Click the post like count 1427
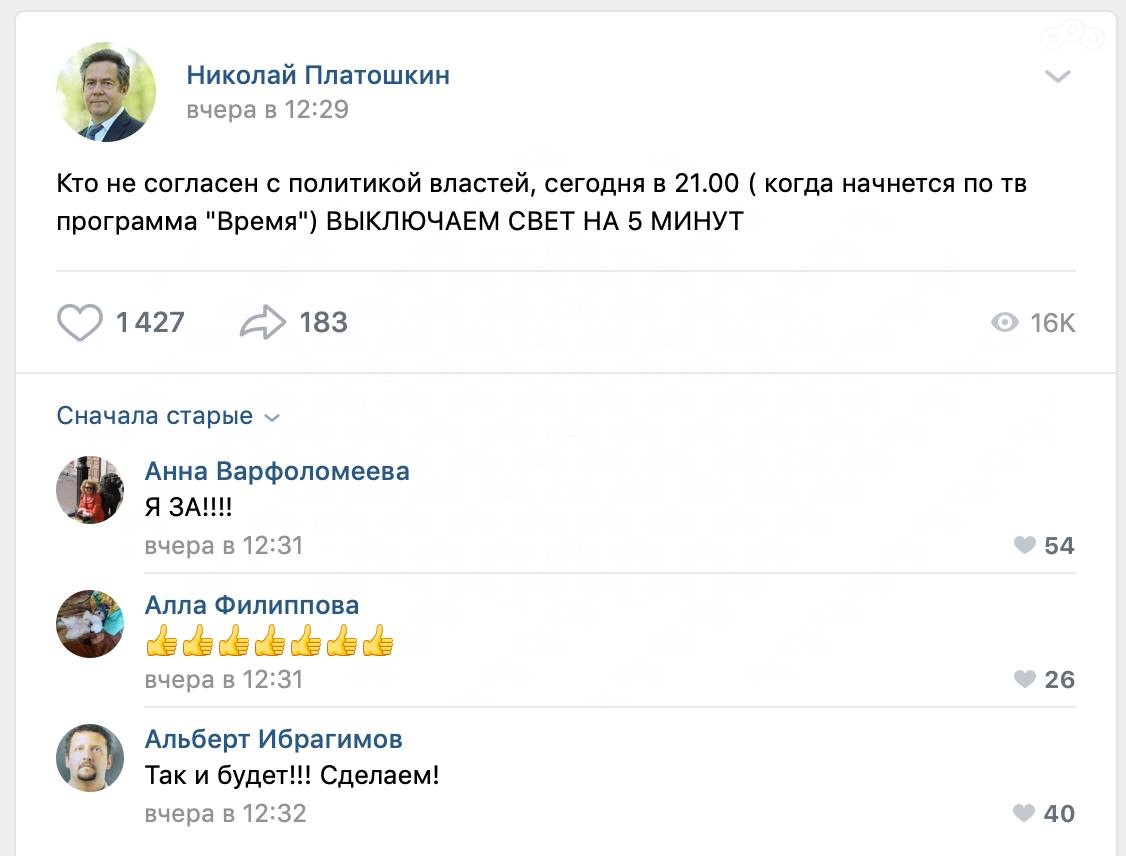 (150, 323)
